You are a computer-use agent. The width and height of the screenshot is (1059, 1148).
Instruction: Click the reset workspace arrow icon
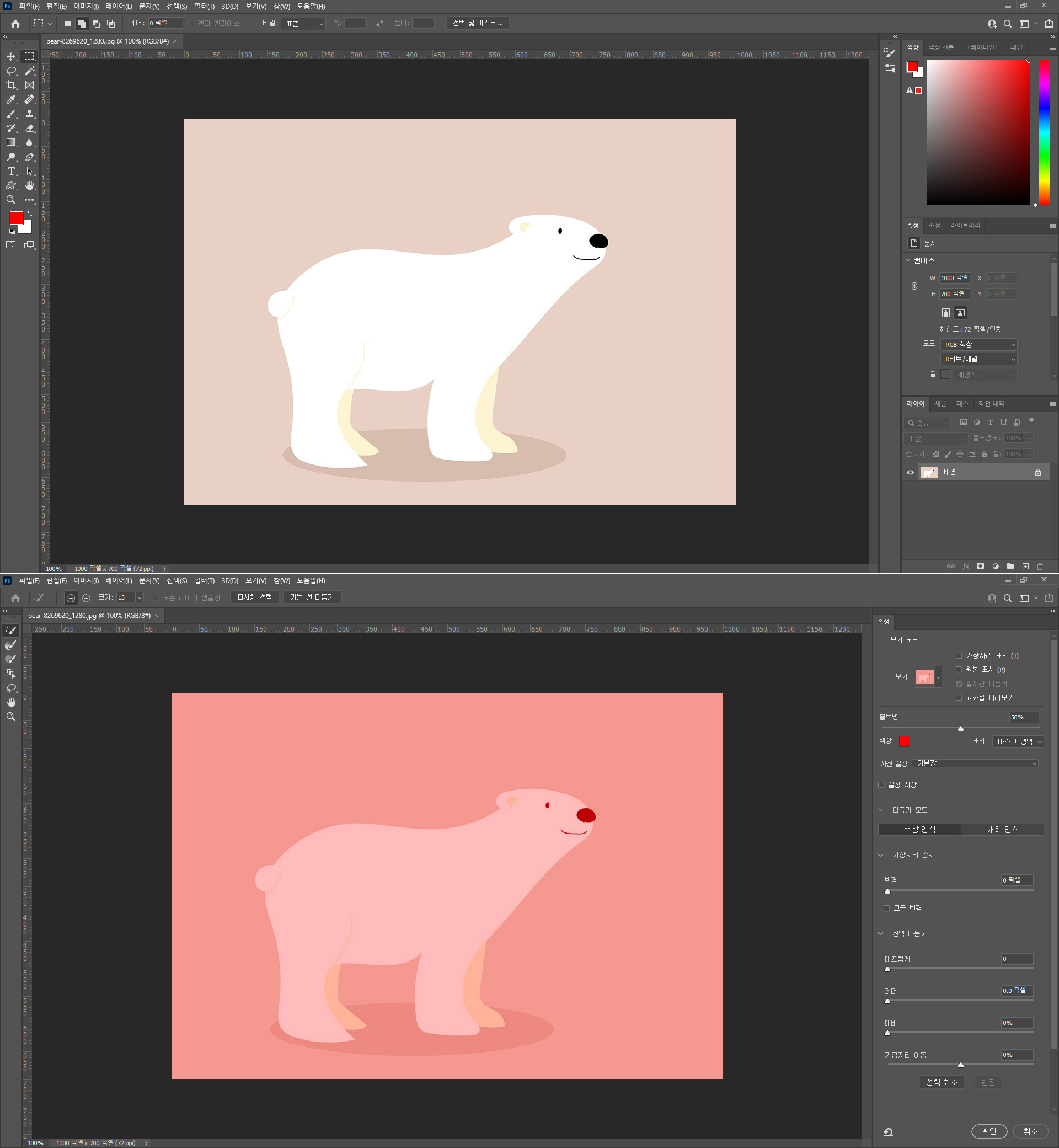click(888, 1131)
